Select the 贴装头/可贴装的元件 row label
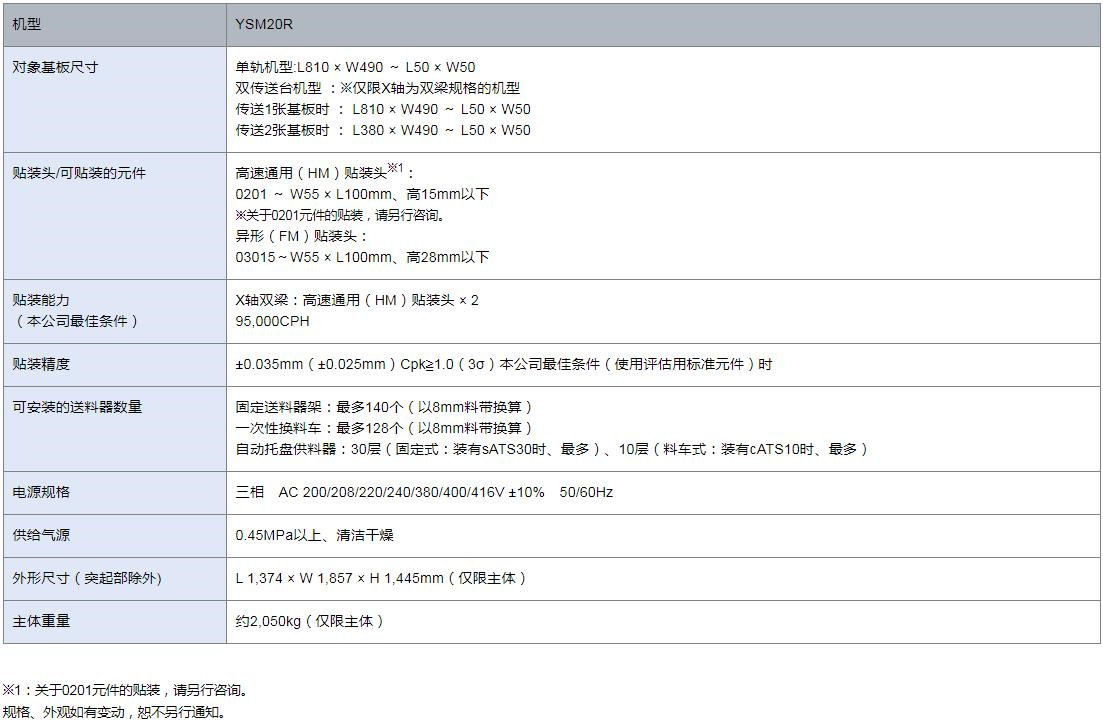The width and height of the screenshot is (1103, 723). [78, 173]
